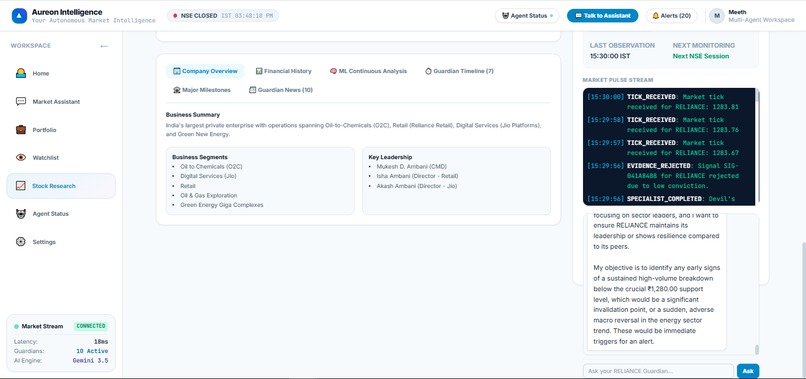Go to Home in the sidebar
Image resolution: width=806 pixels, height=379 pixels.
(61, 74)
